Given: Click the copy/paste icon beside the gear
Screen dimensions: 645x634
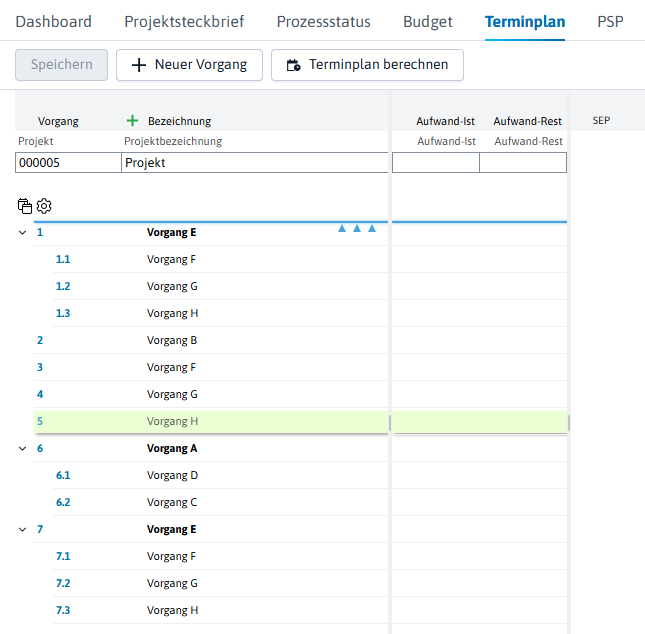Looking at the screenshot, I should 25,206.
